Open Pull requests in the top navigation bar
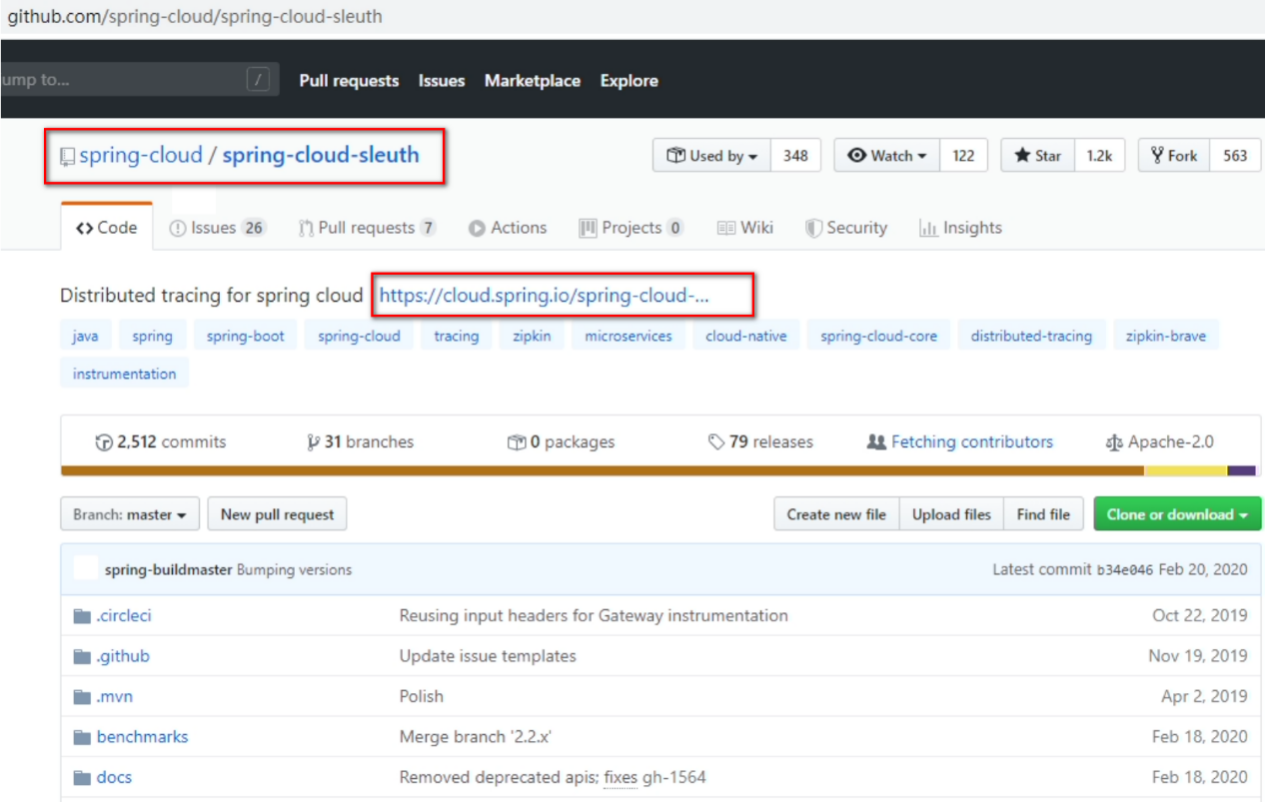 pos(349,81)
